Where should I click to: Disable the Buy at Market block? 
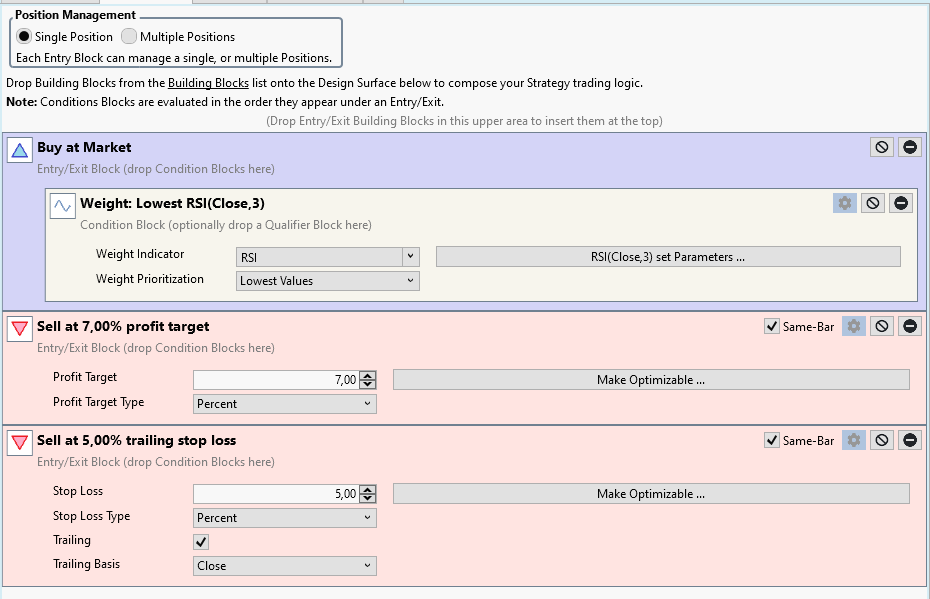[x=881, y=147]
